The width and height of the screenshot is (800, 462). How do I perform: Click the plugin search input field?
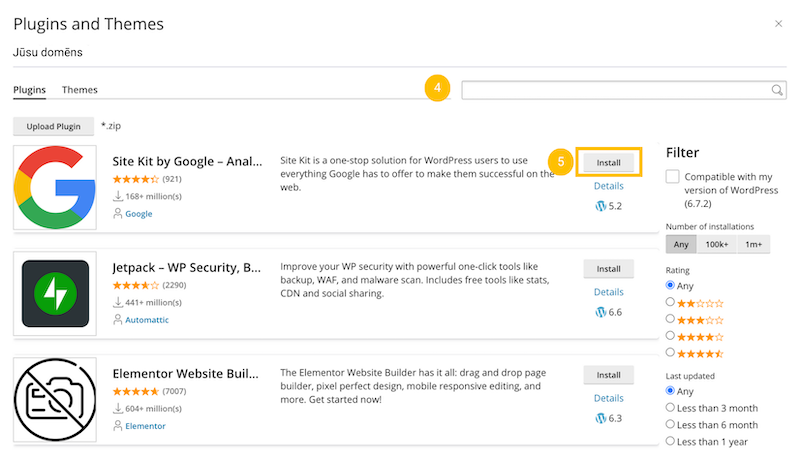click(615, 90)
